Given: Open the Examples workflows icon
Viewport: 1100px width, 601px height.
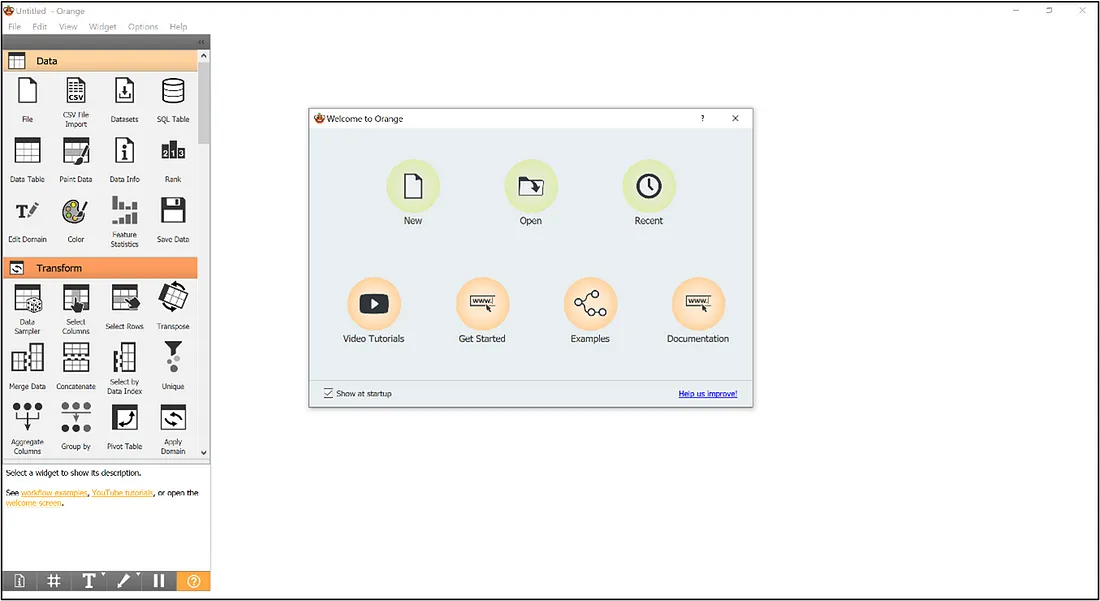Looking at the screenshot, I should 590,304.
